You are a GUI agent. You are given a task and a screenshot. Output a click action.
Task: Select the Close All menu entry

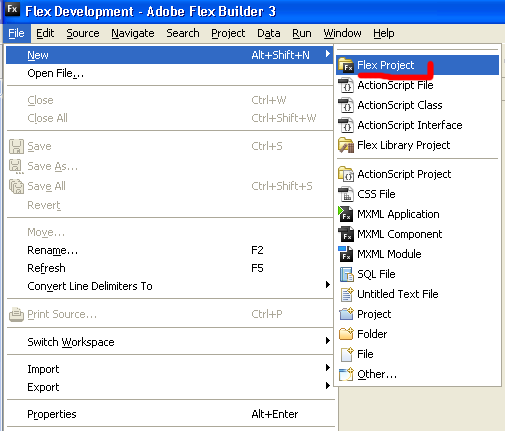[x=169, y=118]
